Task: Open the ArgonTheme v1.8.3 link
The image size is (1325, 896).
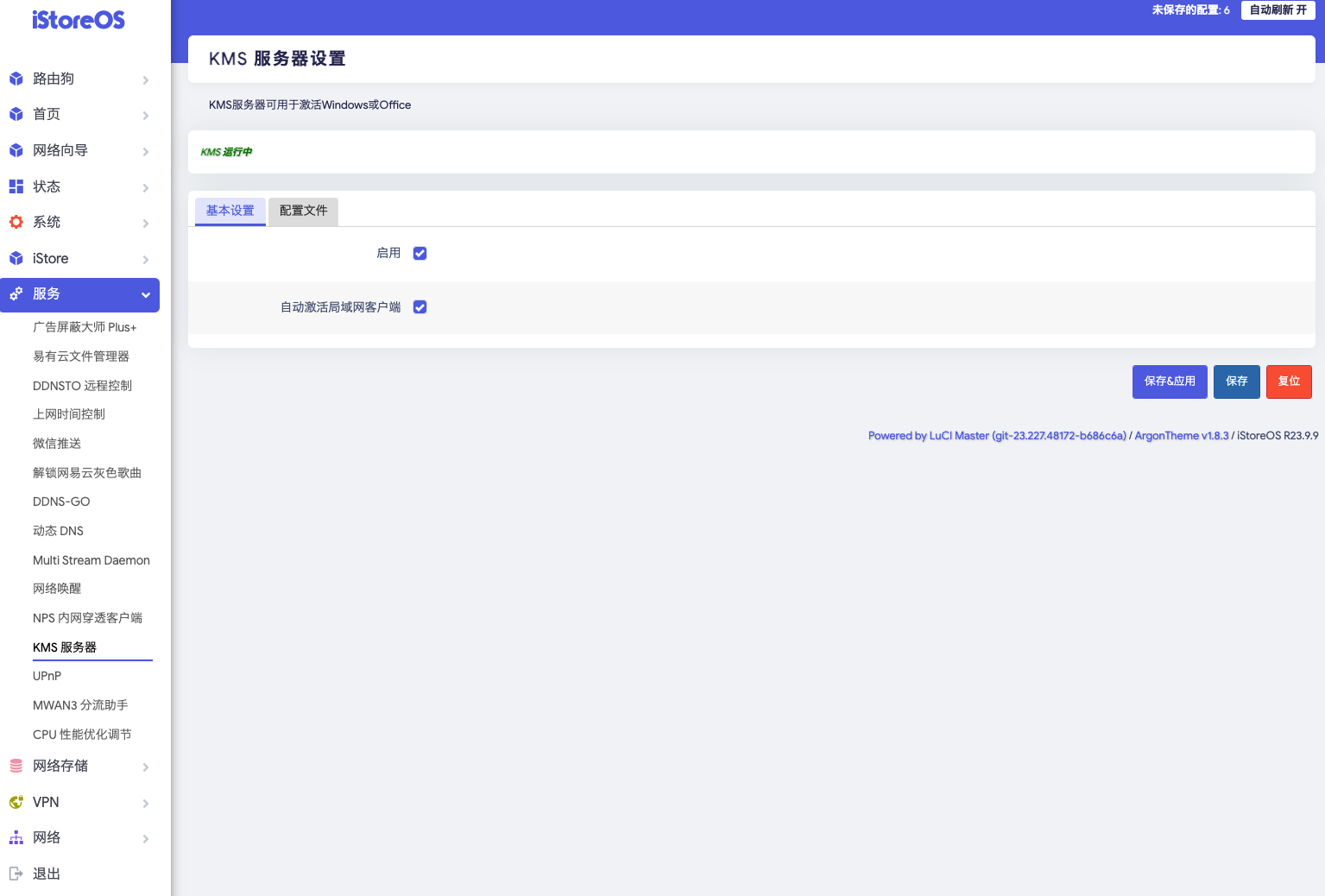Action: (1181, 435)
